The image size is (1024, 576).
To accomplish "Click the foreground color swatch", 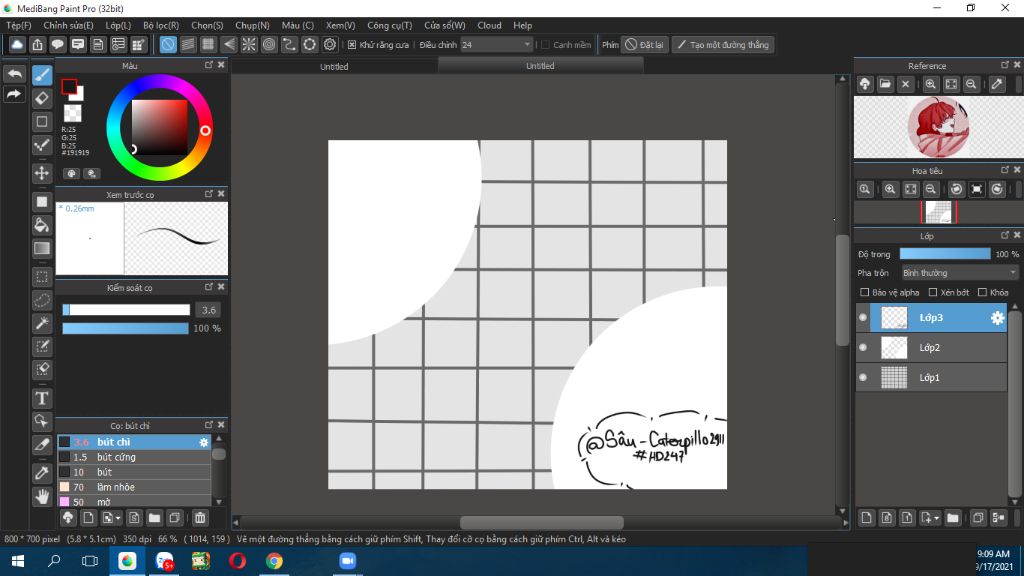I will pos(69,86).
